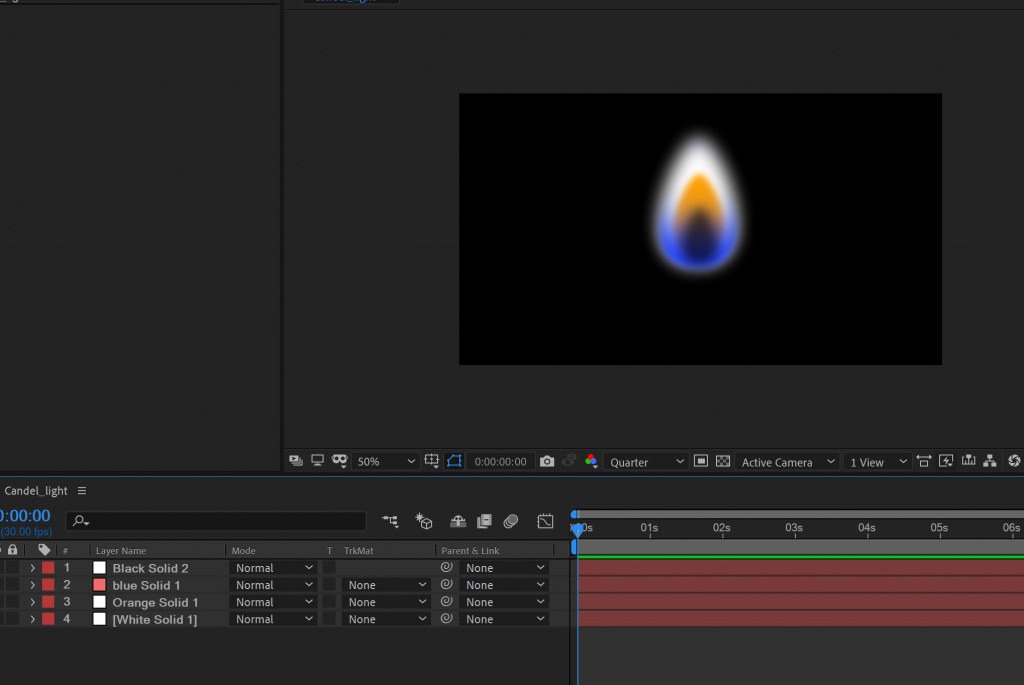This screenshot has width=1024, height=685.
Task: Enable Motion Blur for composition
Action: click(x=511, y=520)
